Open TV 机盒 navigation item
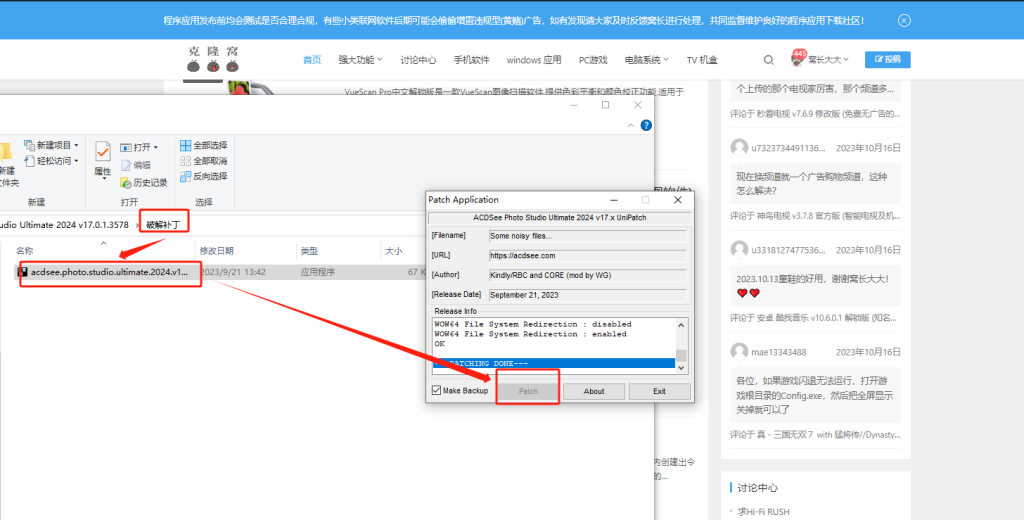 coord(702,60)
